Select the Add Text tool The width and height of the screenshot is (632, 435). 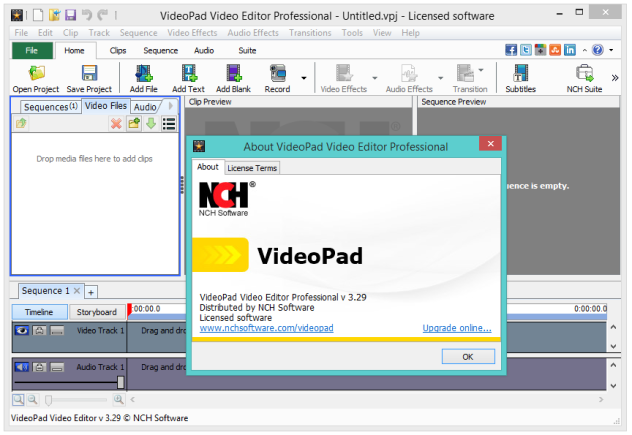coord(188,79)
